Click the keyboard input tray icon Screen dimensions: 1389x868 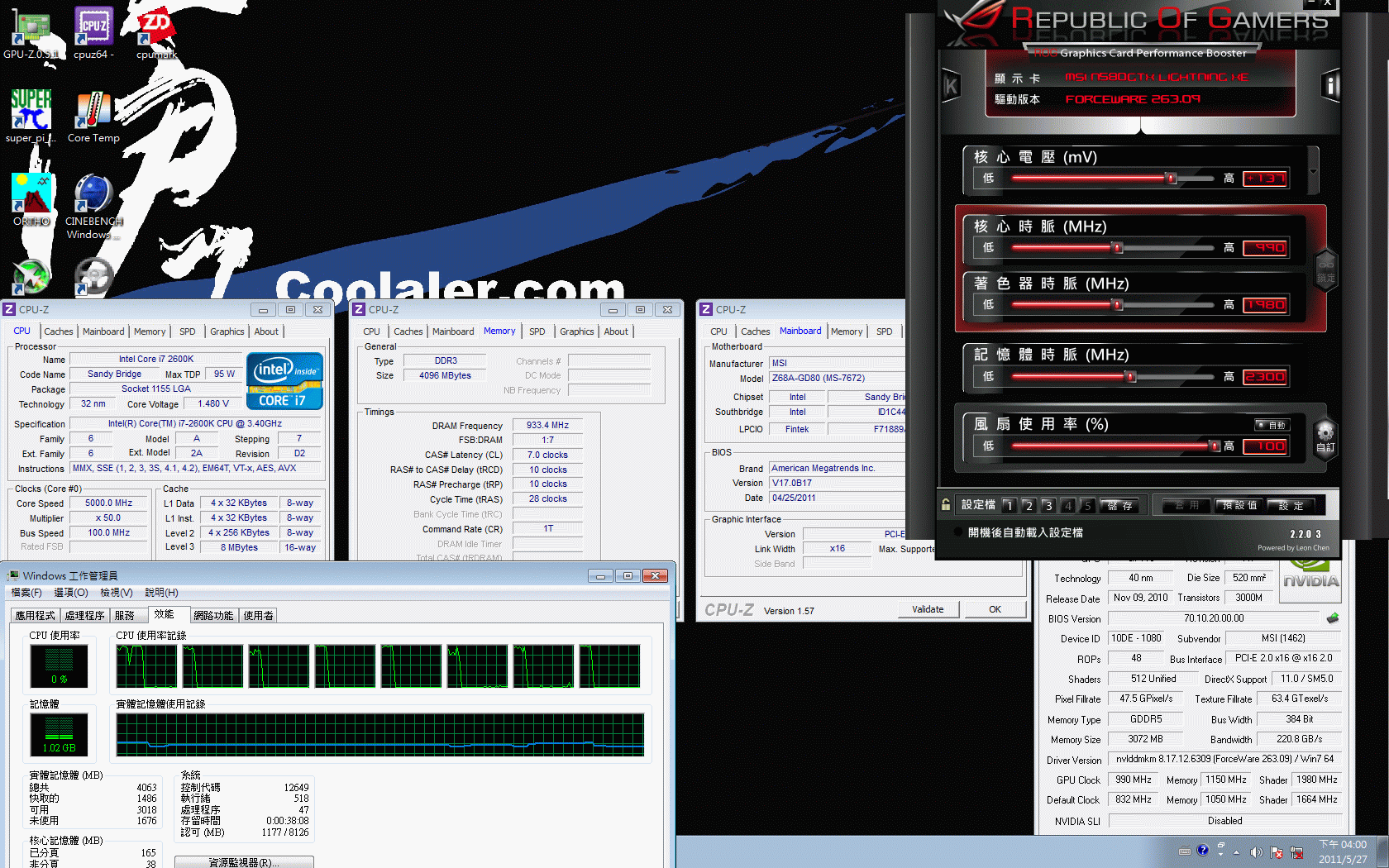tap(1185, 851)
